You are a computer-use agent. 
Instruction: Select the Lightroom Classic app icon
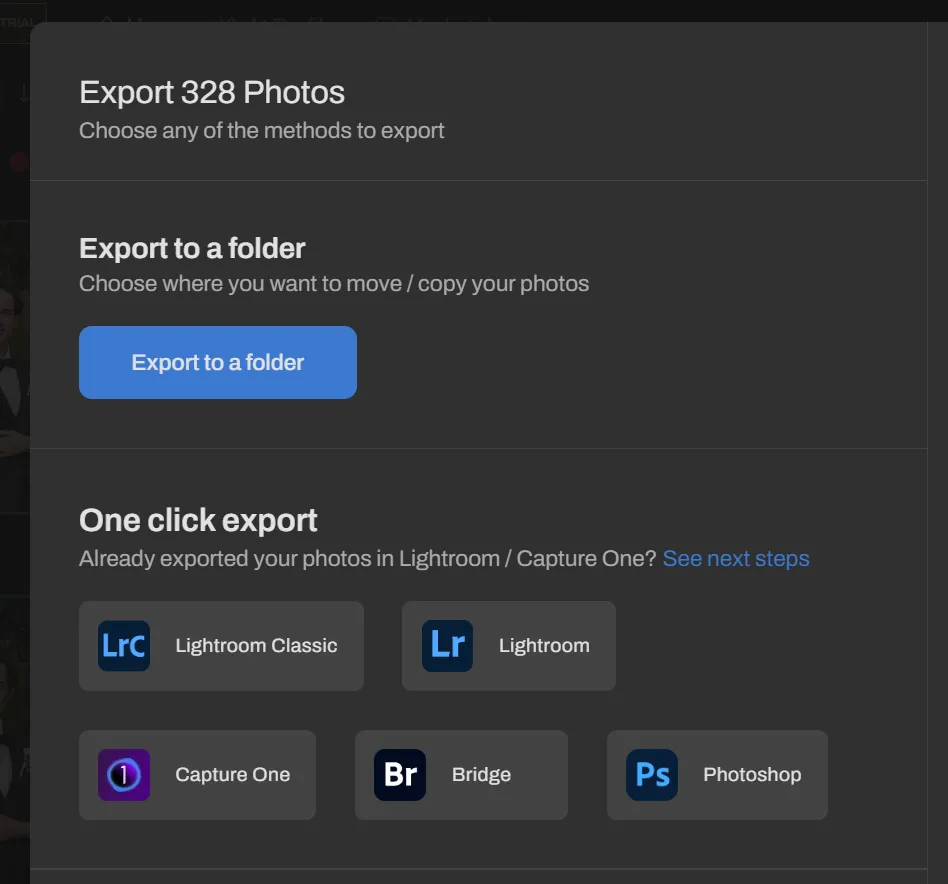122,645
